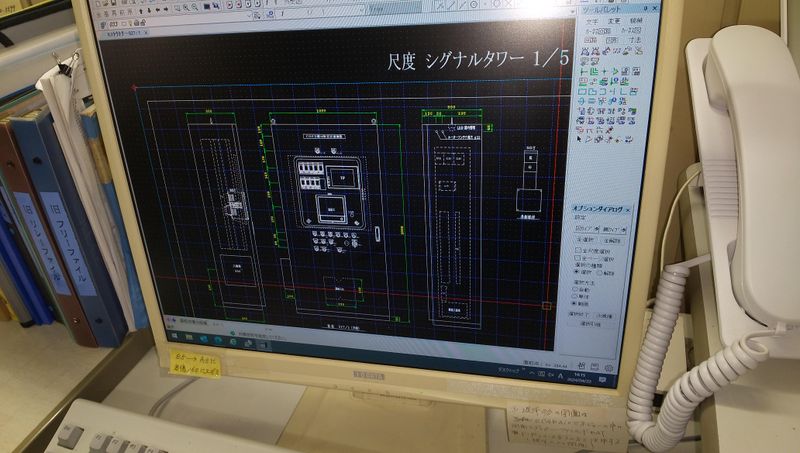Enable the 全ページ選択 checkbox
This screenshot has width=800, height=453.
click(576, 258)
